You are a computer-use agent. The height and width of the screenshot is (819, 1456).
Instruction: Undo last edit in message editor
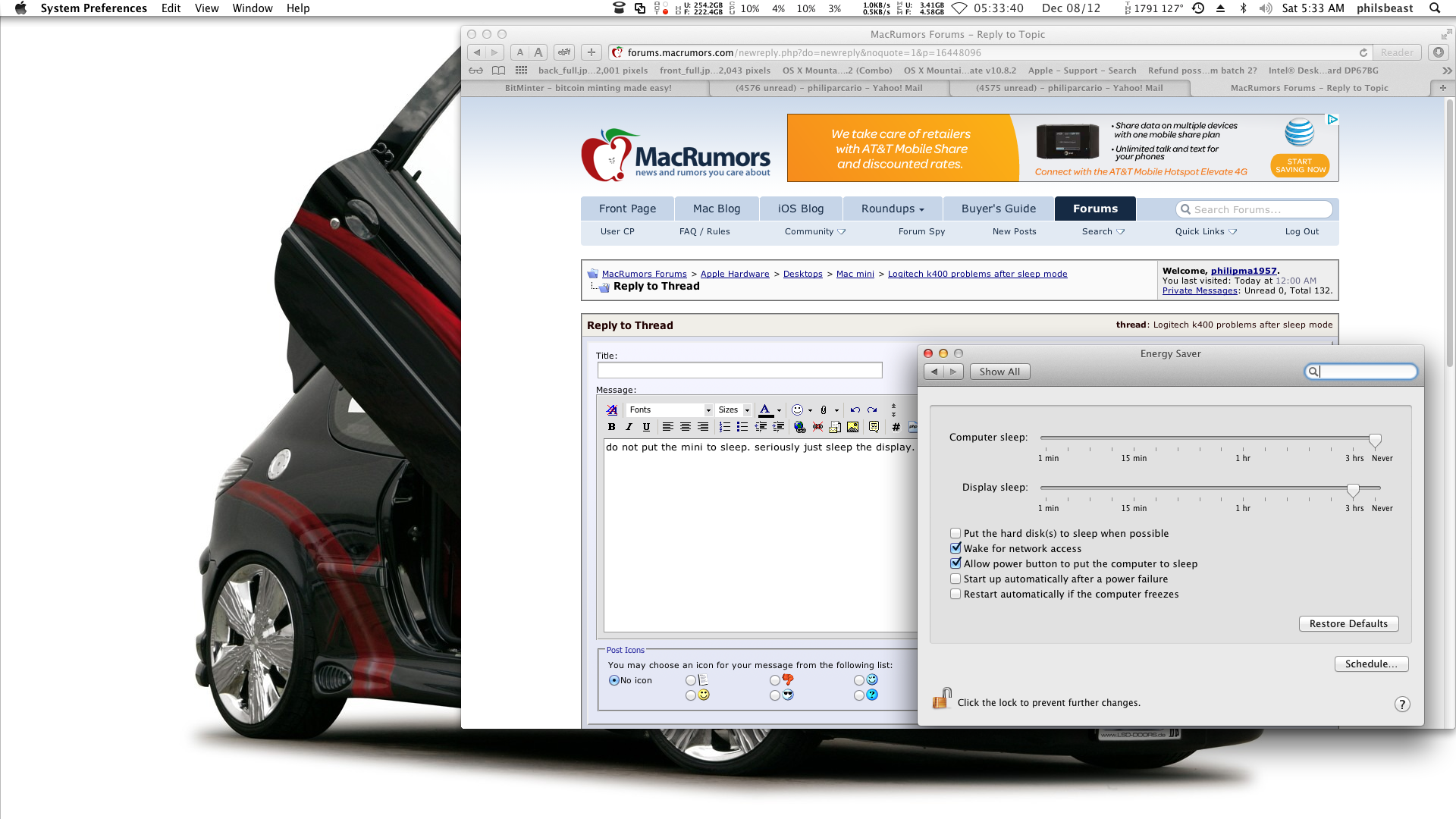click(855, 409)
